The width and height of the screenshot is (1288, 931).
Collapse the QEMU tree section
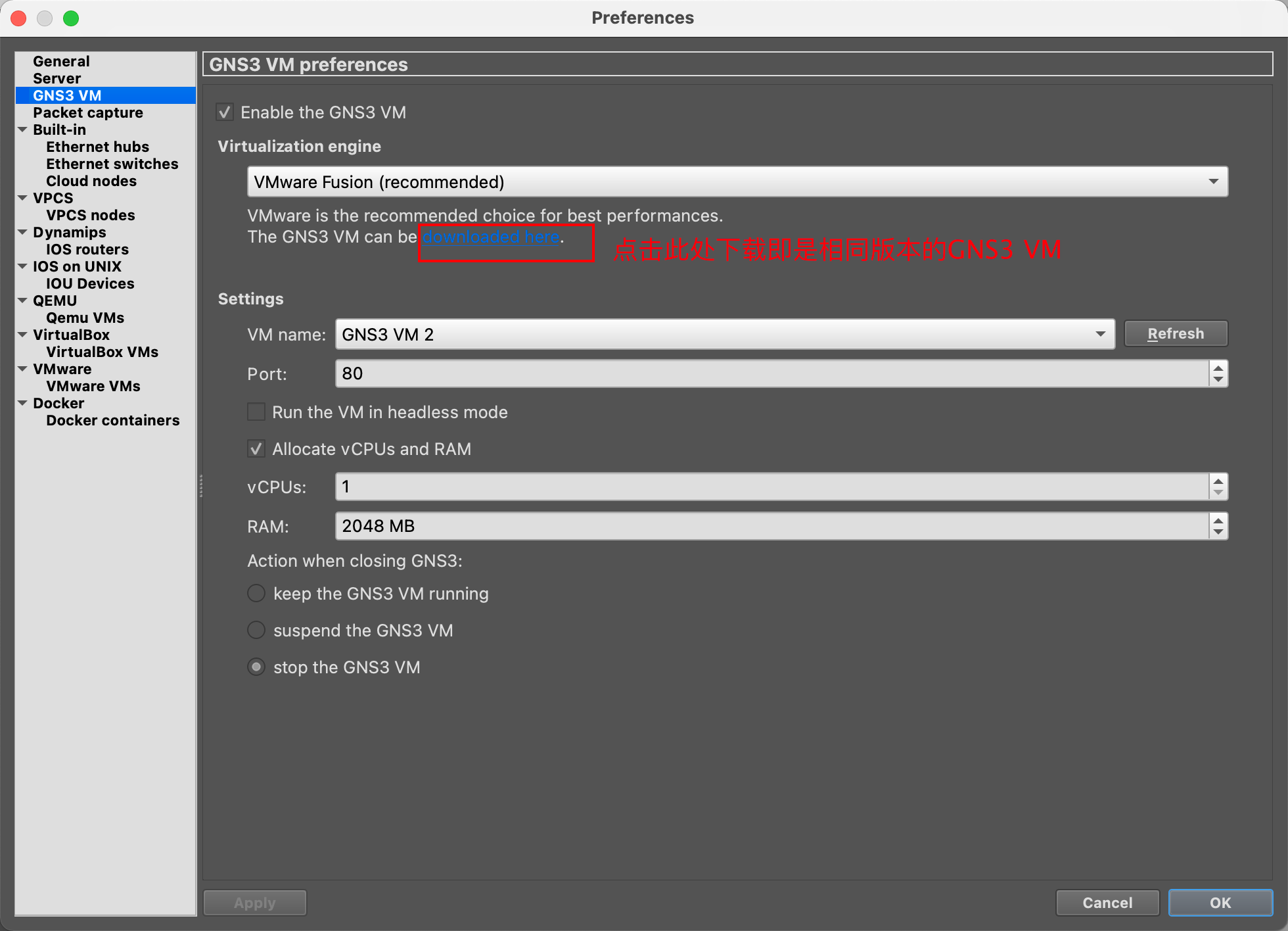point(23,300)
